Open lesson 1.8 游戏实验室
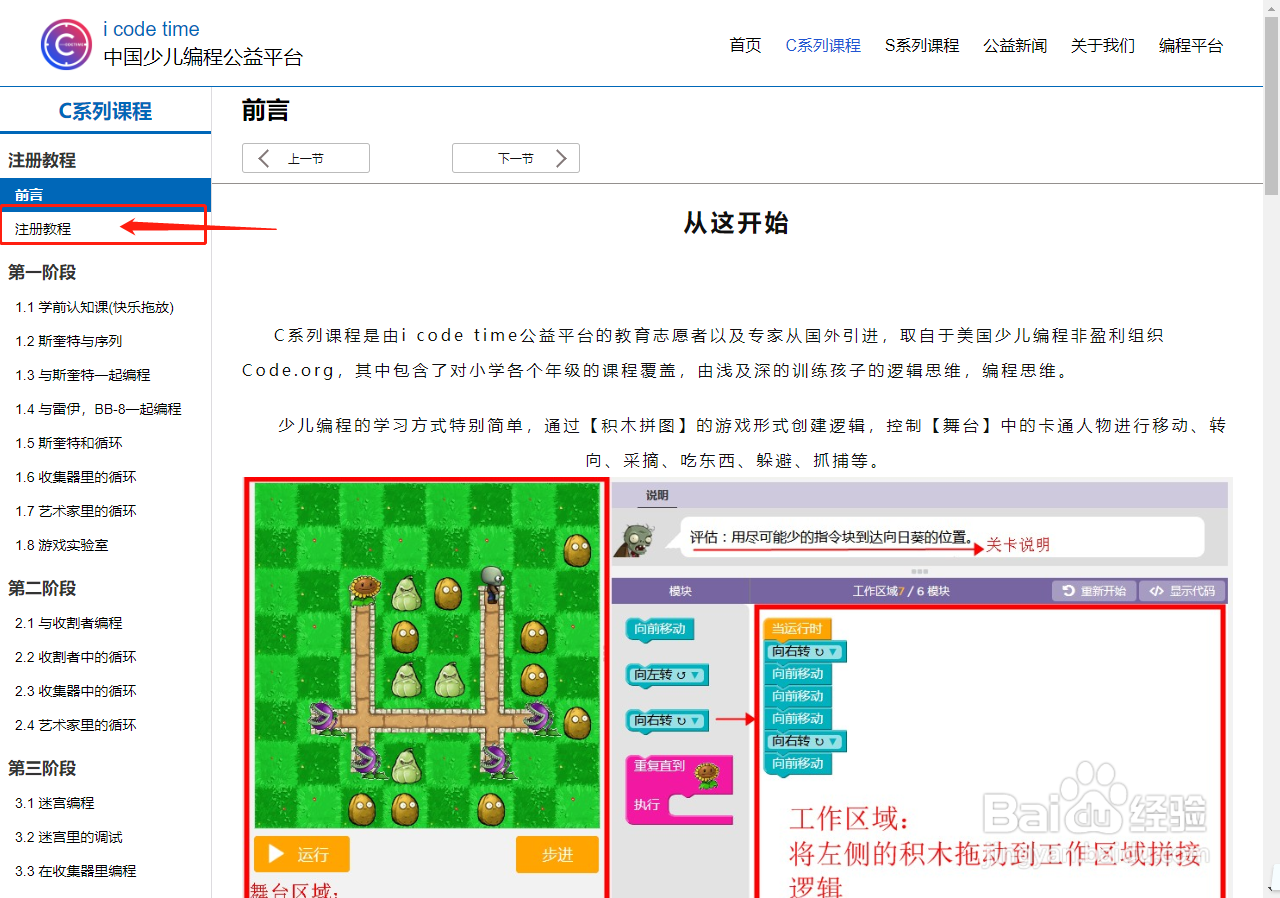 click(x=61, y=545)
